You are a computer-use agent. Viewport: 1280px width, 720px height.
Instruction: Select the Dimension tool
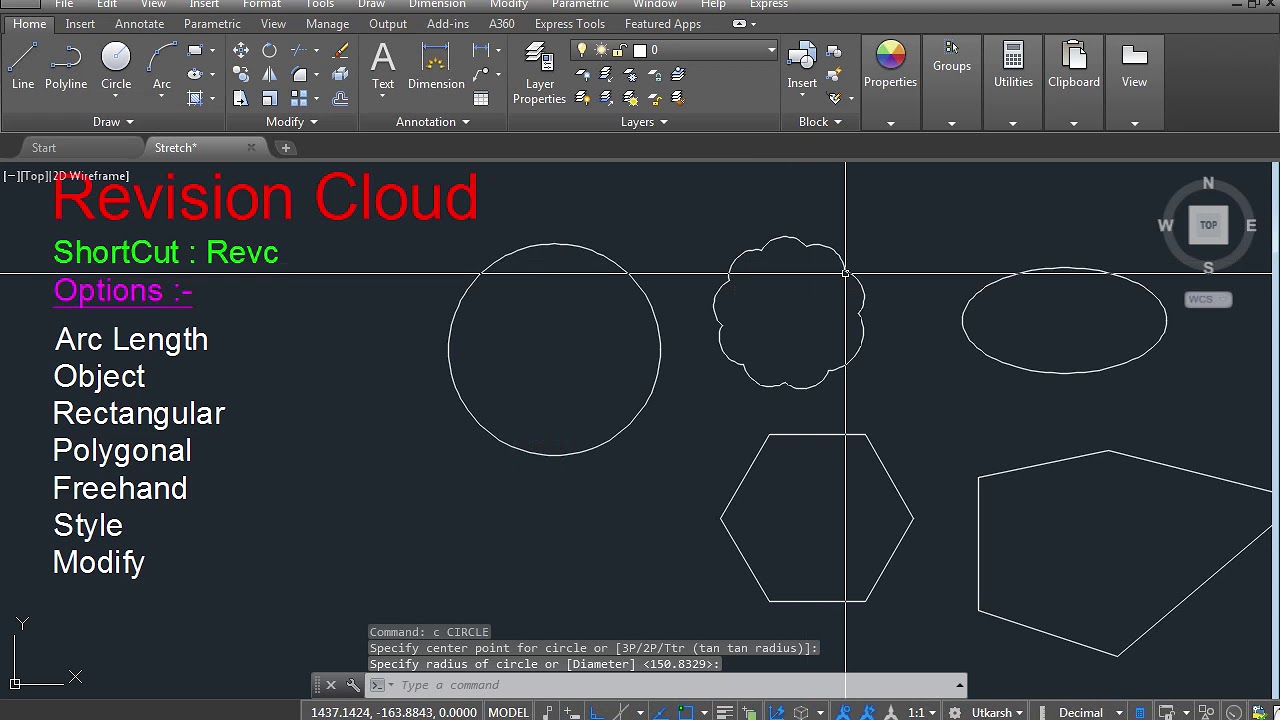pyautogui.click(x=436, y=67)
